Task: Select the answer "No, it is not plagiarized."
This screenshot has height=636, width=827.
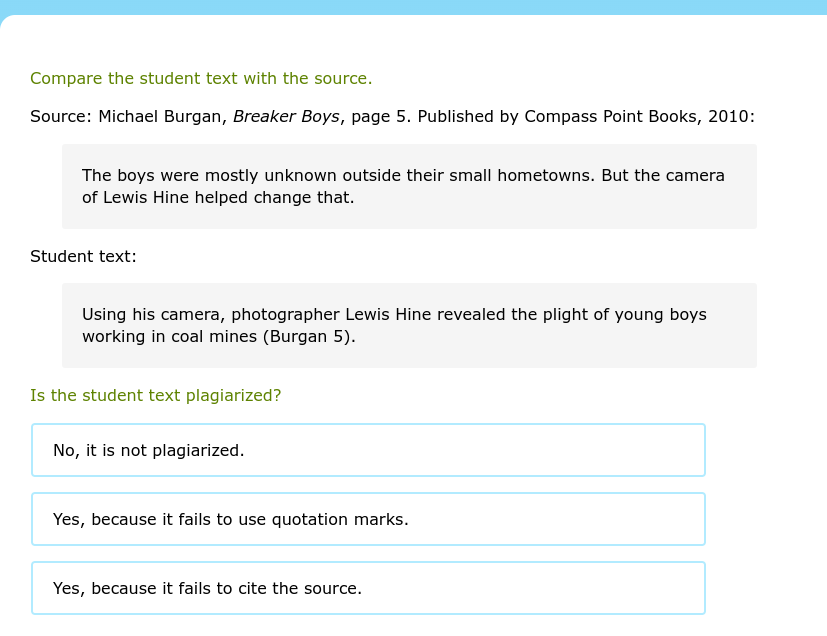Action: (x=368, y=450)
